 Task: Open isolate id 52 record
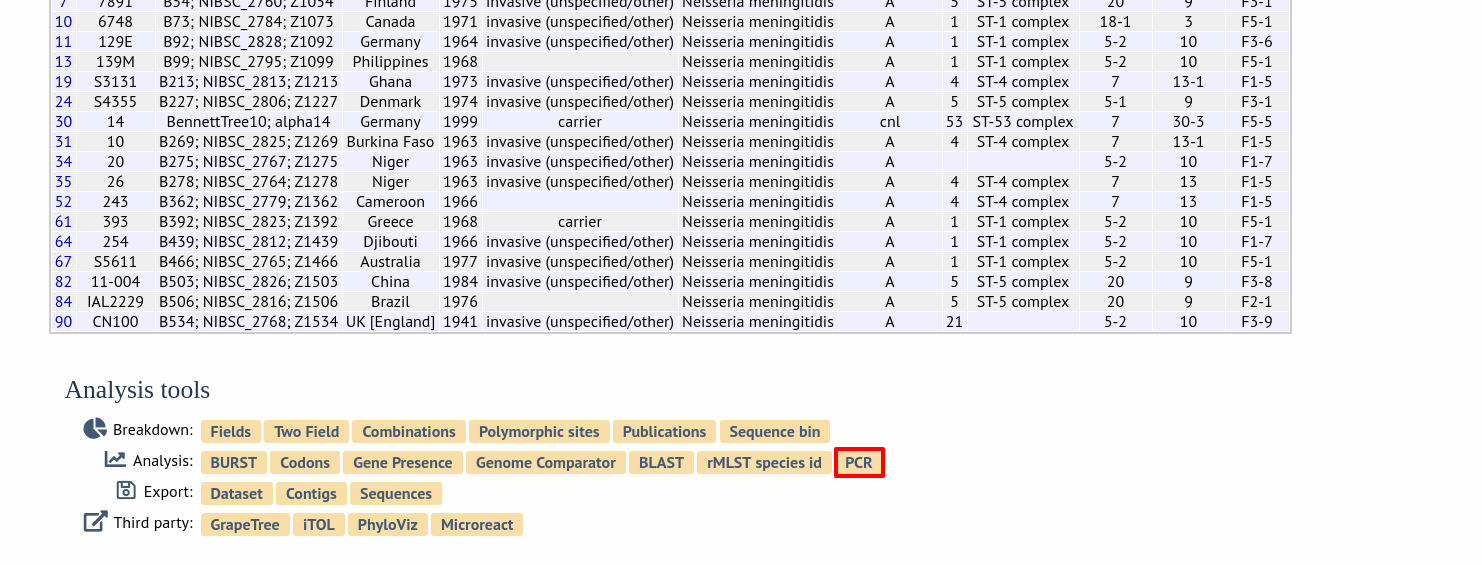pyautogui.click(x=63, y=202)
